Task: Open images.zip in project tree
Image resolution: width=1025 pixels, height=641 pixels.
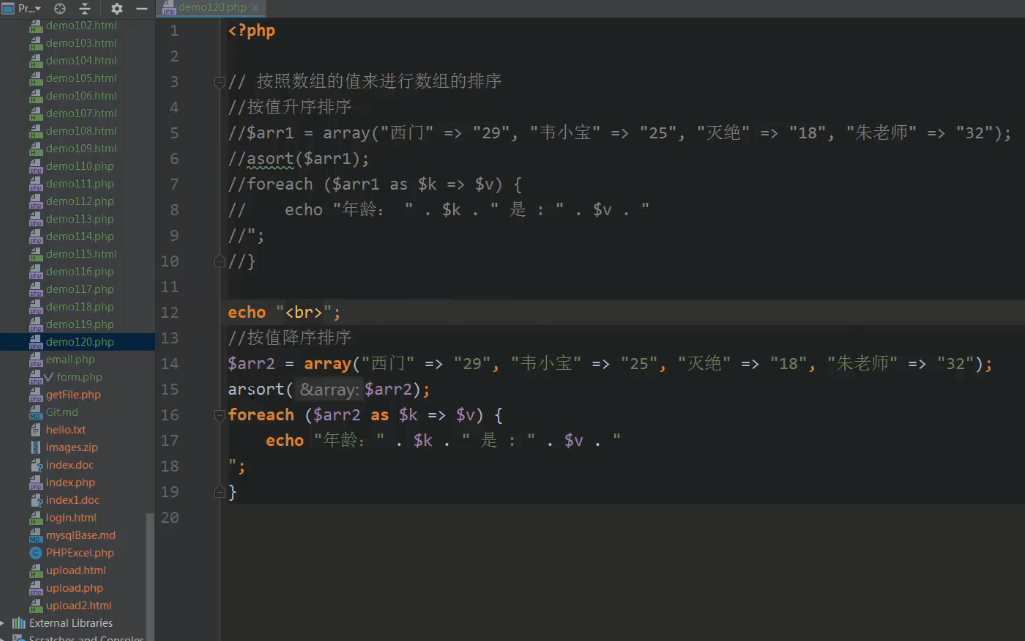Action: coord(71,447)
